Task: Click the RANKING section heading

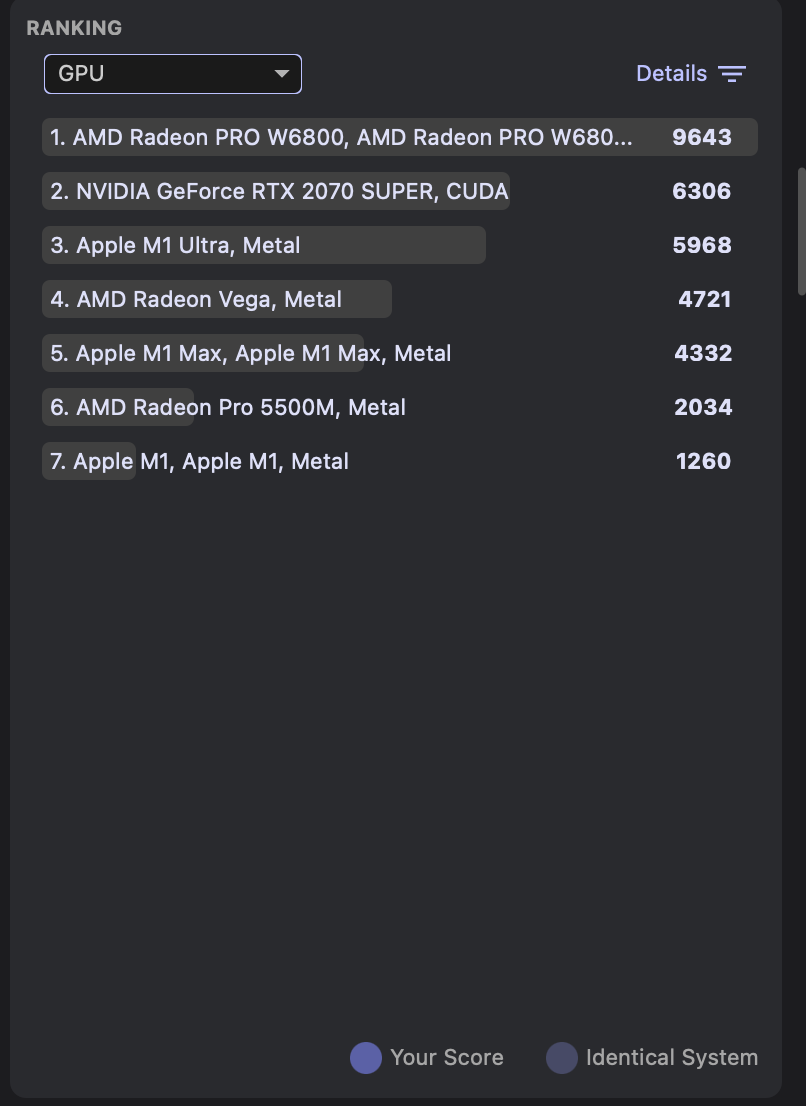Action: (x=74, y=28)
